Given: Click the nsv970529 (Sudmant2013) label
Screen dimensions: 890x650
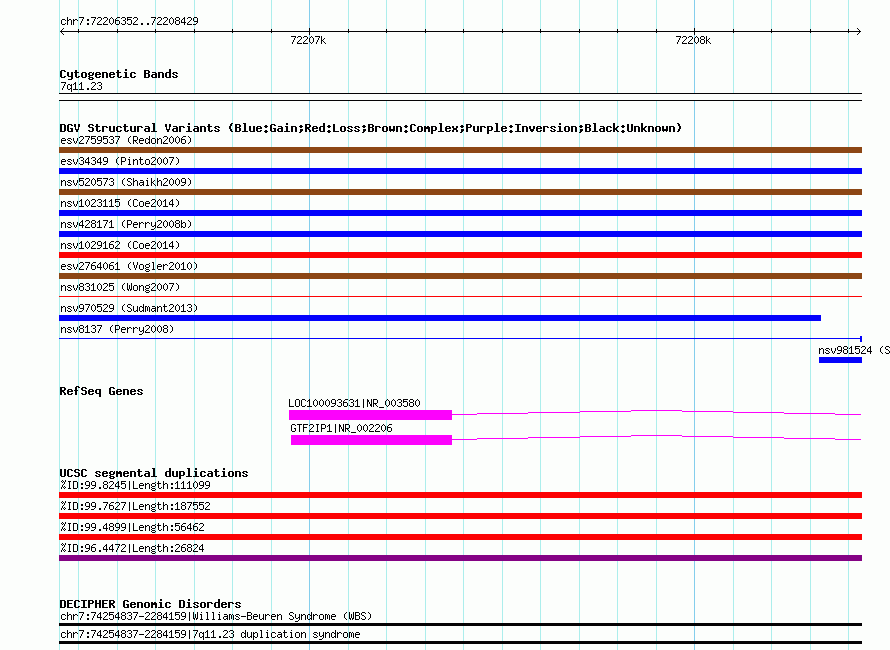Looking at the screenshot, I should pos(129,308).
